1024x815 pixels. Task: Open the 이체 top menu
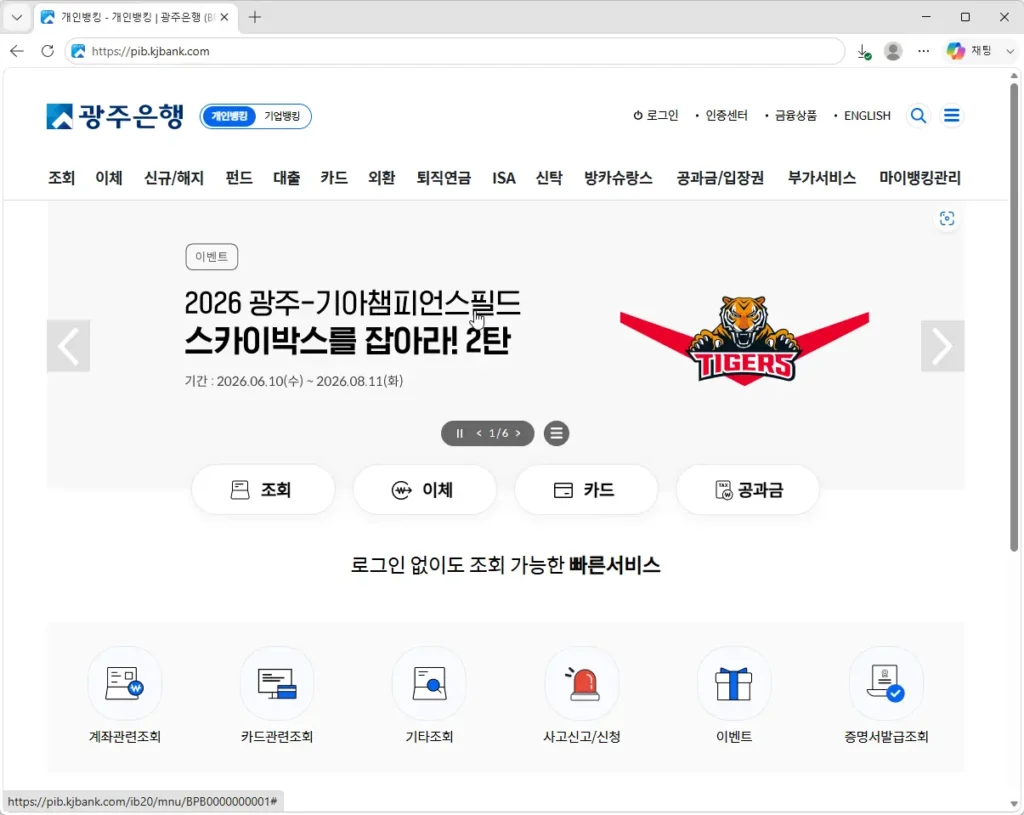tap(109, 178)
